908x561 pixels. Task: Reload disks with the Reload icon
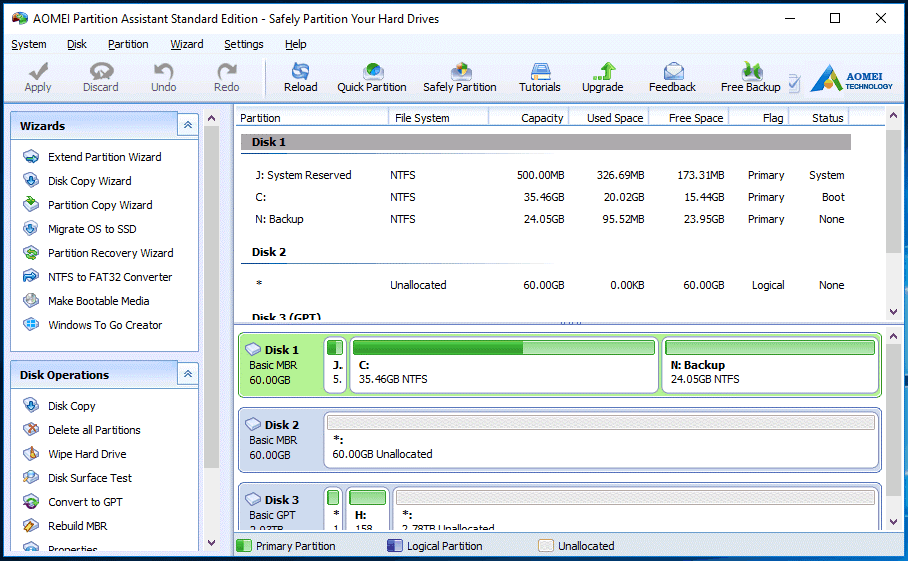coord(301,71)
